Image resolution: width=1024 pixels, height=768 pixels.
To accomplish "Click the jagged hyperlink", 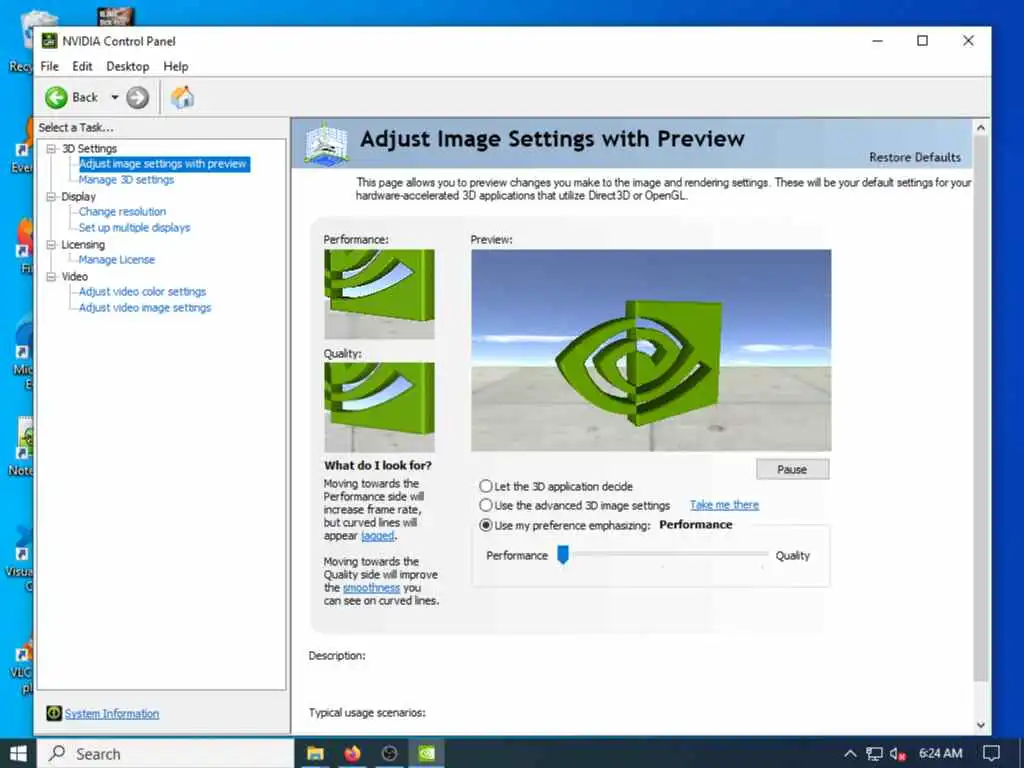I will pyautogui.click(x=377, y=536).
